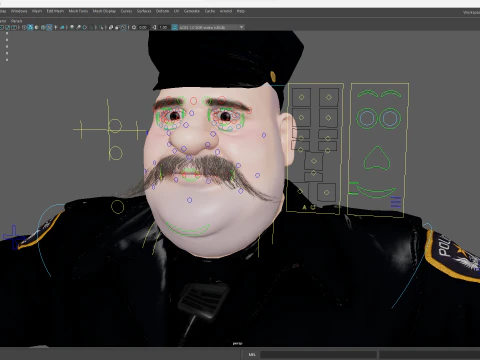
Task: Open the Help menu
Action: click(x=241, y=11)
